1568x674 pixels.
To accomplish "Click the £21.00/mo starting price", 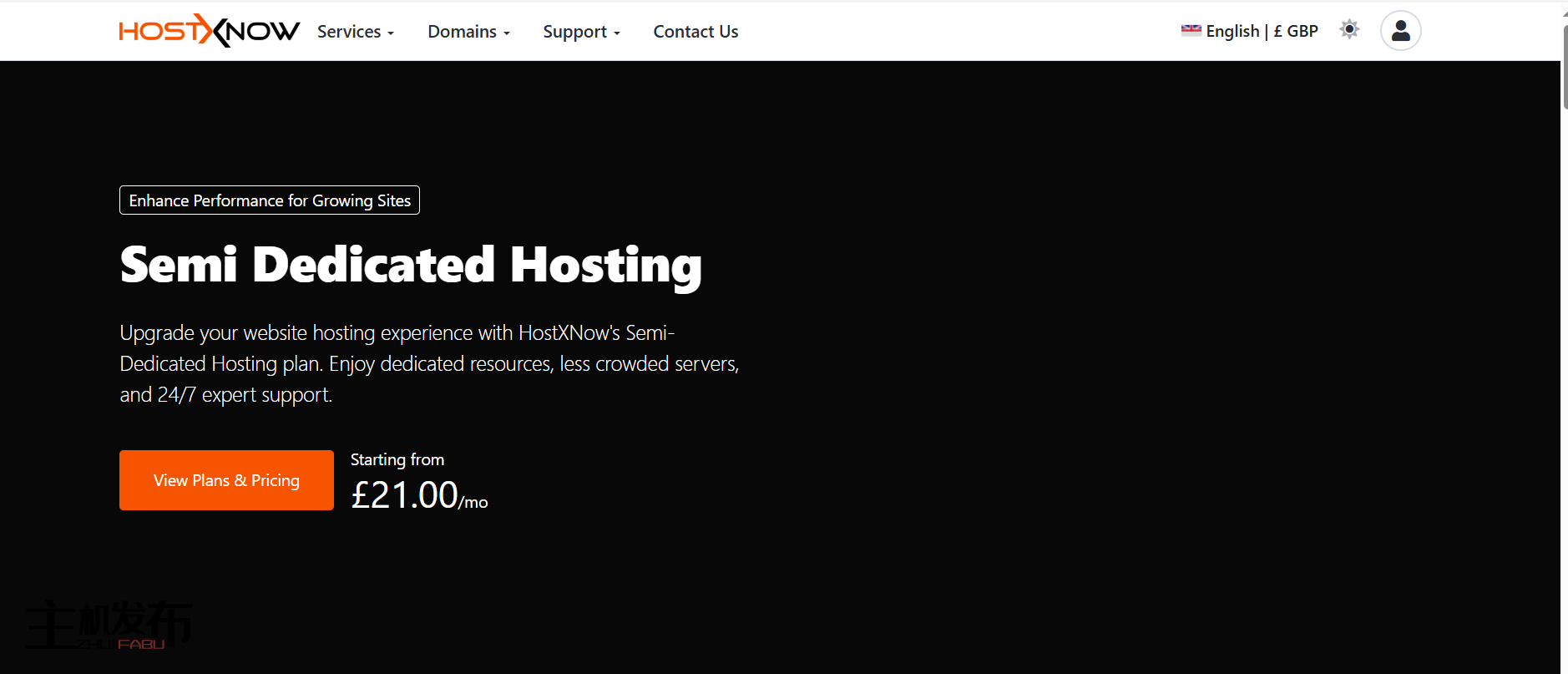I will point(418,495).
